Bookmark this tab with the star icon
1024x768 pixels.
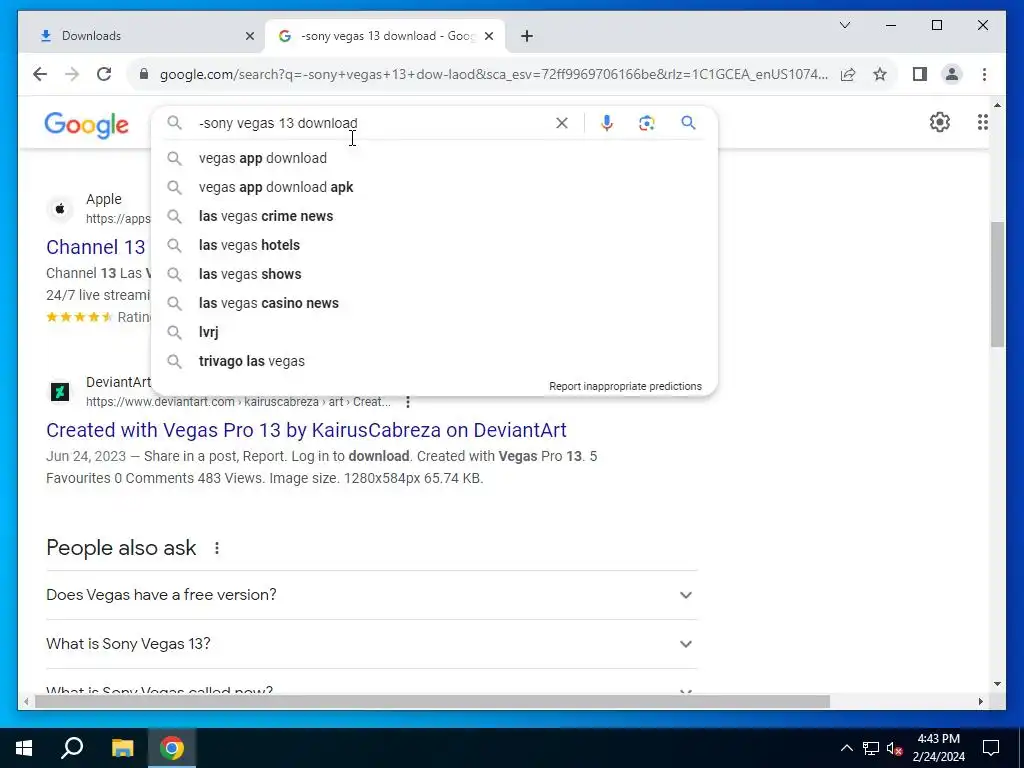click(880, 74)
